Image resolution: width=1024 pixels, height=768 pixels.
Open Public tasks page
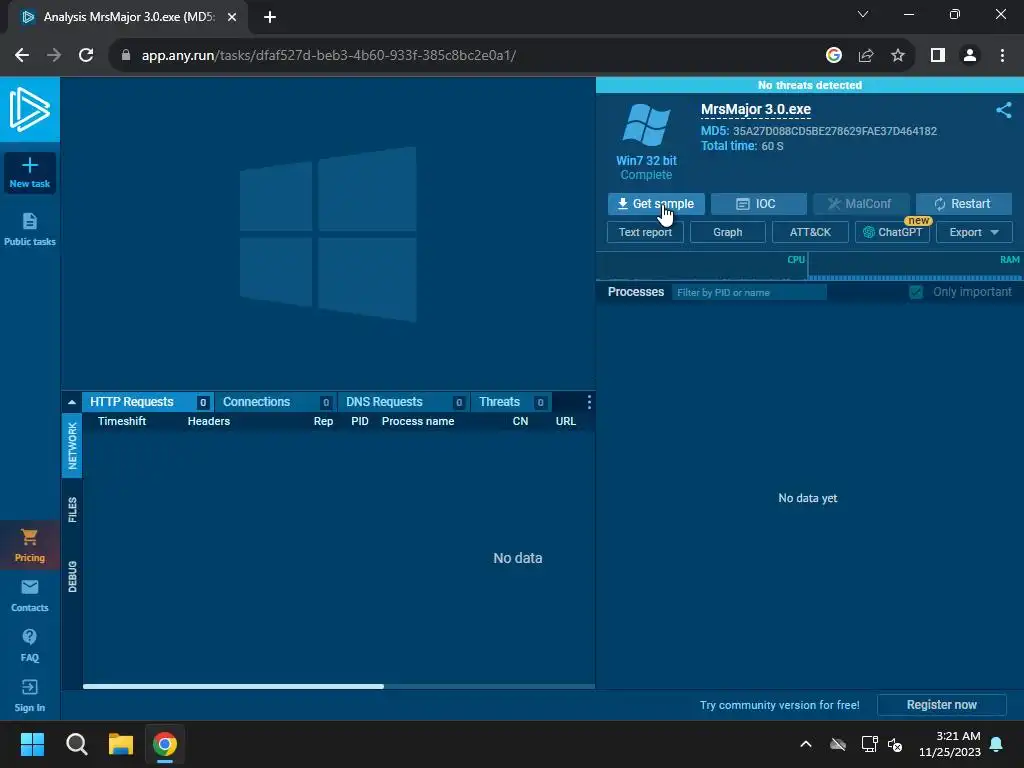[x=29, y=229]
